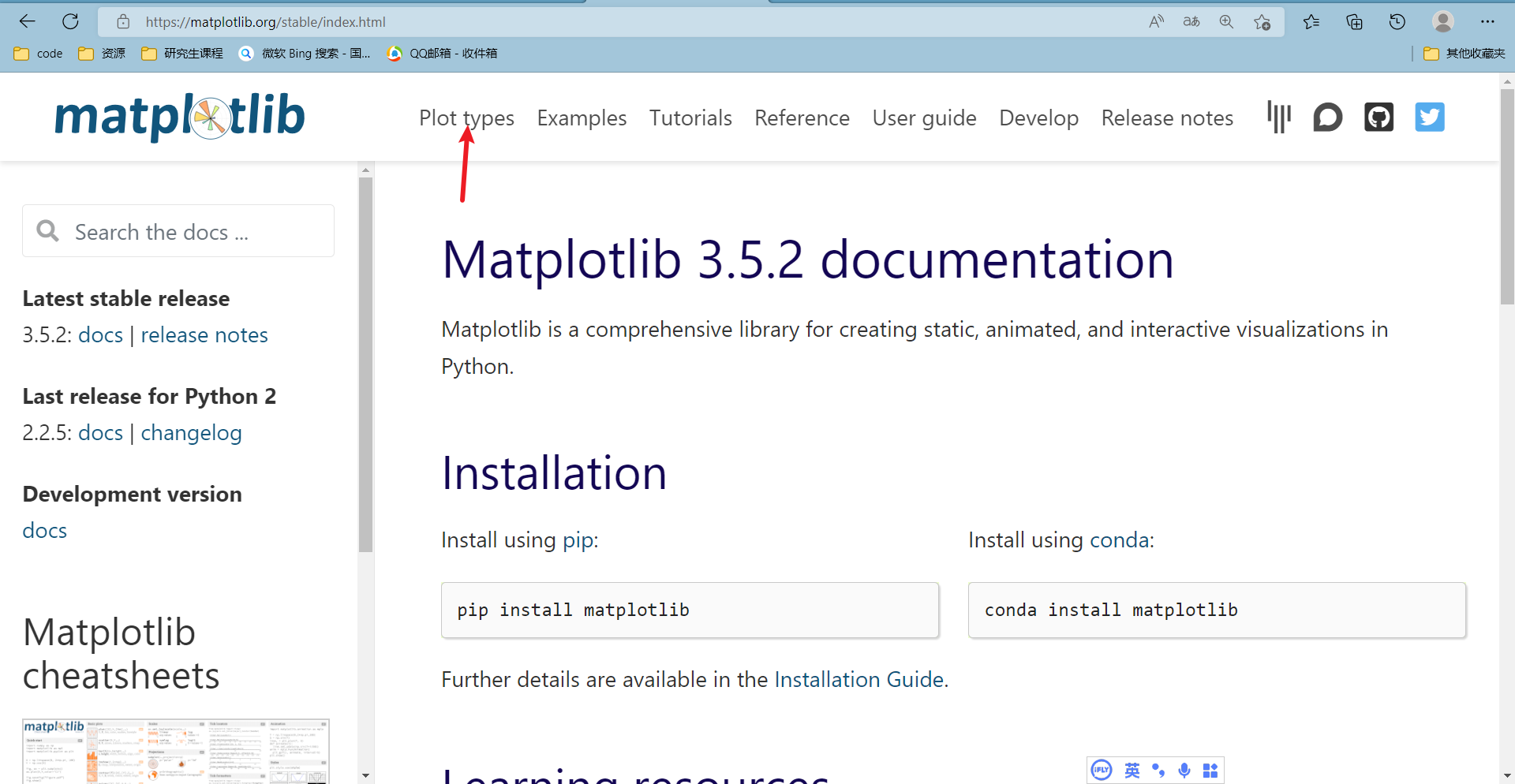Open the Gitter chat icon

point(1279,118)
